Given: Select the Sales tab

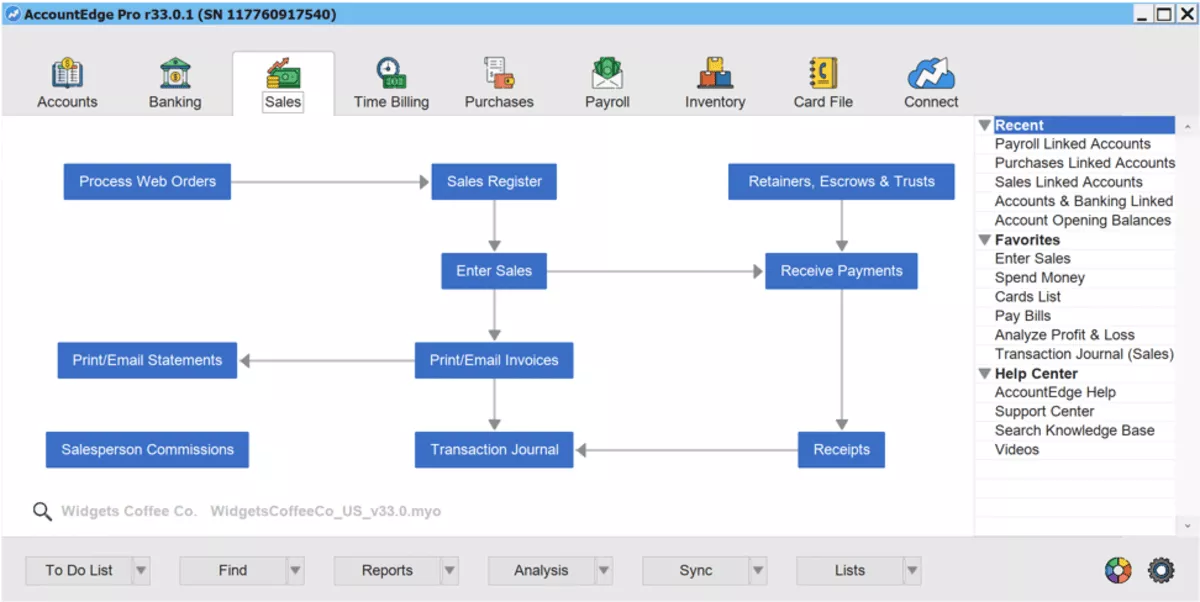Looking at the screenshot, I should click(x=283, y=83).
